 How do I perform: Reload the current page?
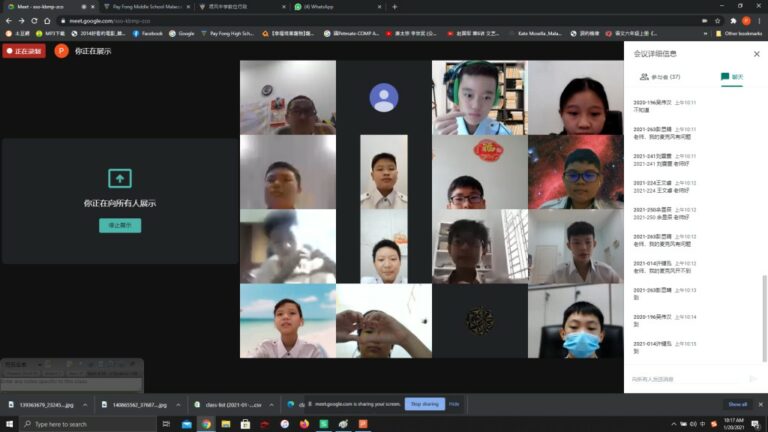point(34,21)
